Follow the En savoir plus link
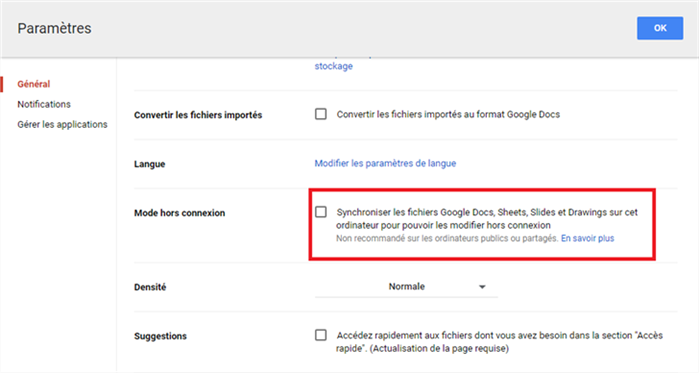The image size is (699, 373). click(588, 238)
